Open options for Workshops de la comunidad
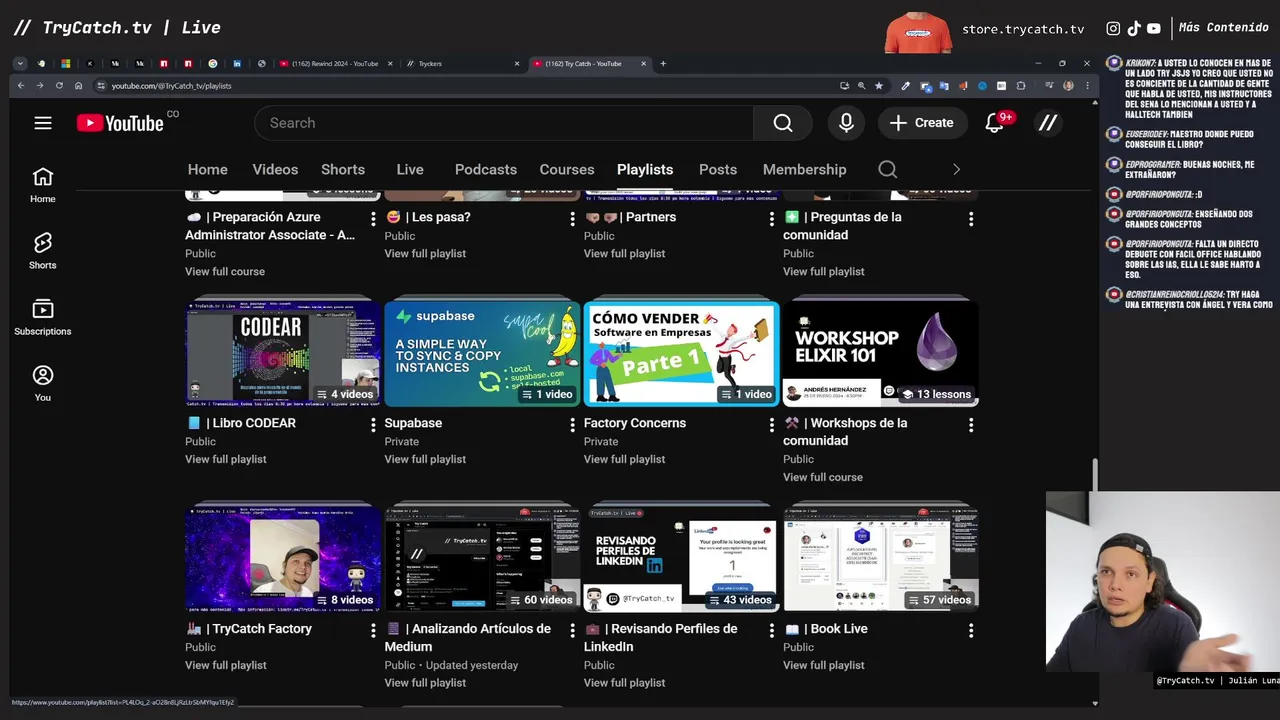This screenshot has width=1280, height=720. (x=970, y=424)
